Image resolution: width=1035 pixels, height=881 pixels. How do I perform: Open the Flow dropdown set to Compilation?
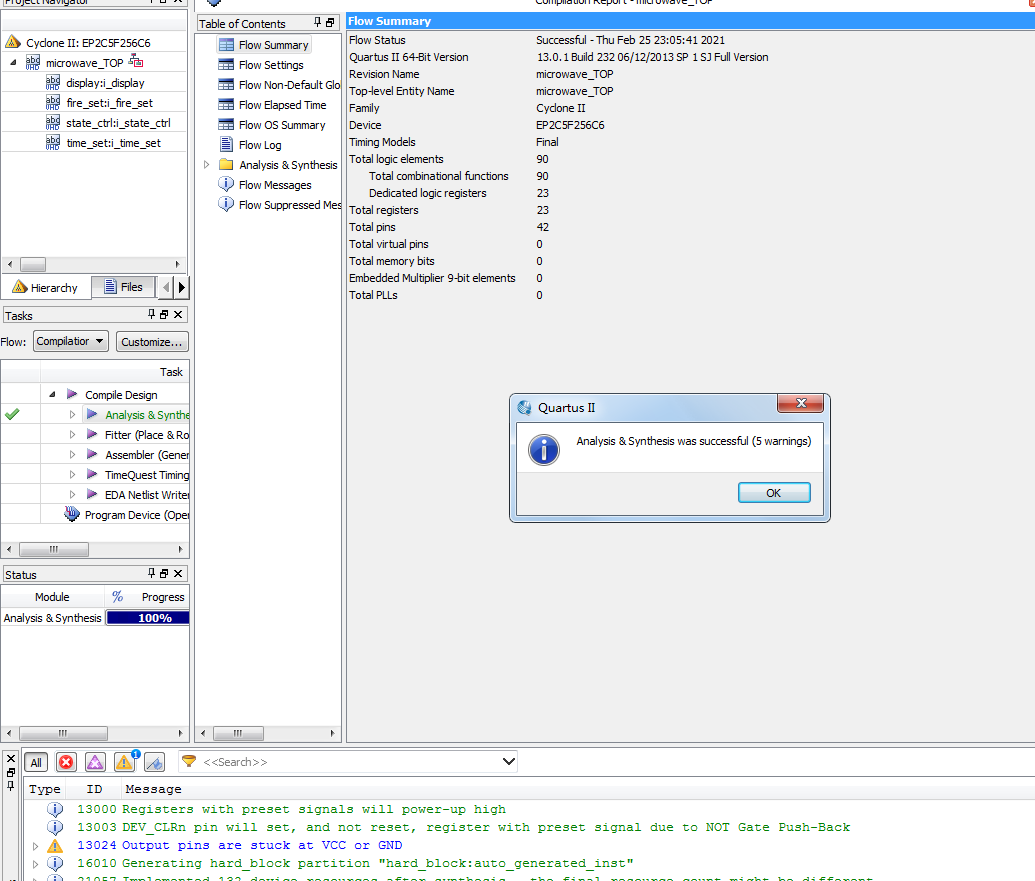[x=70, y=341]
